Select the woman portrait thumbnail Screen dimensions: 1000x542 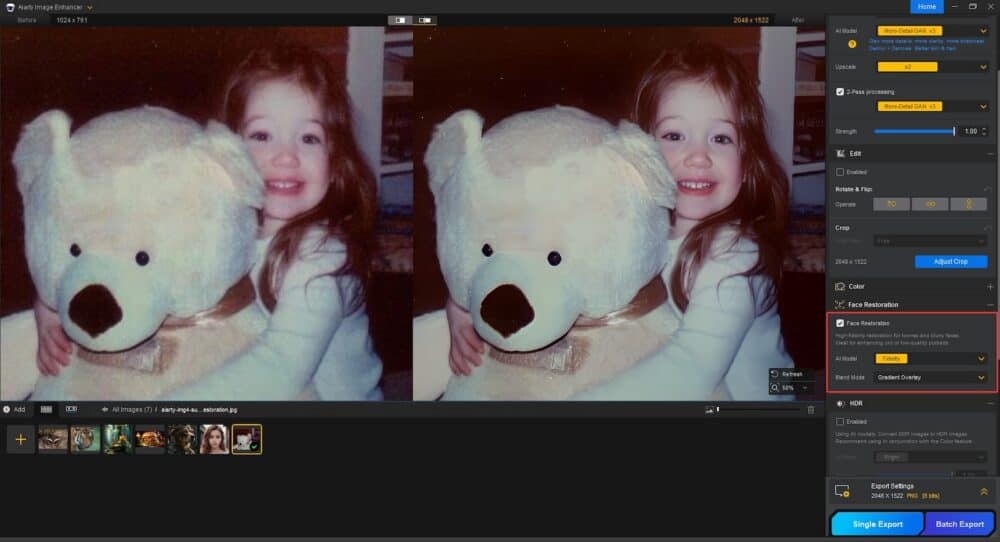tap(215, 439)
